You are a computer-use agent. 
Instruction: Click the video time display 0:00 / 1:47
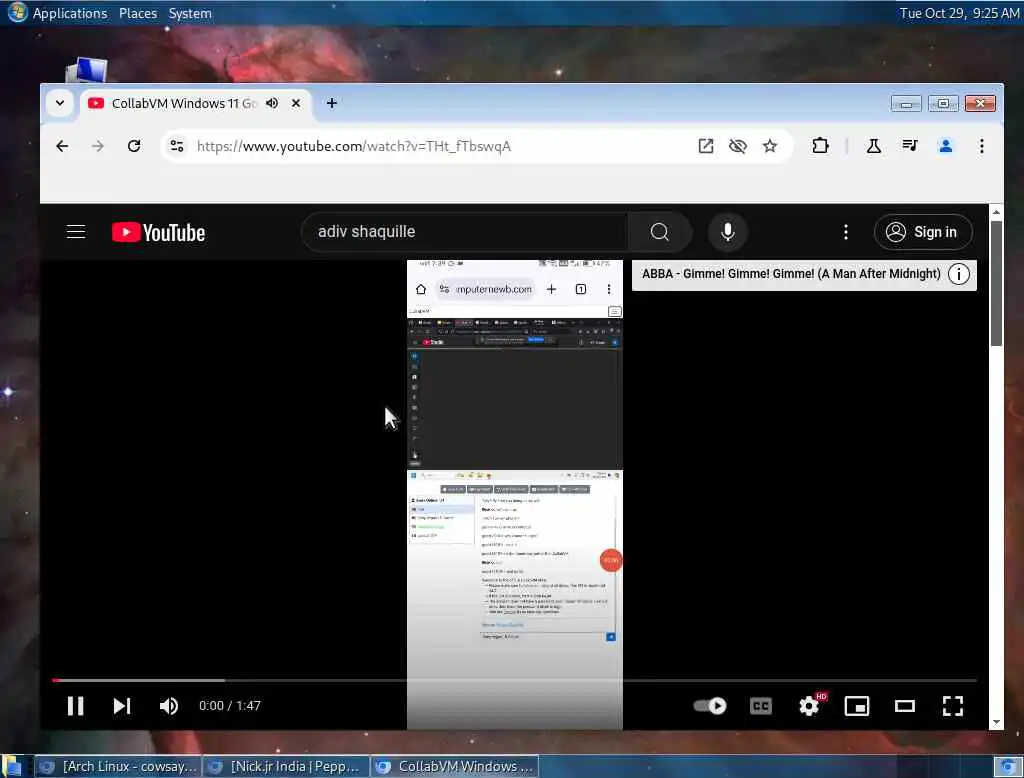click(230, 706)
